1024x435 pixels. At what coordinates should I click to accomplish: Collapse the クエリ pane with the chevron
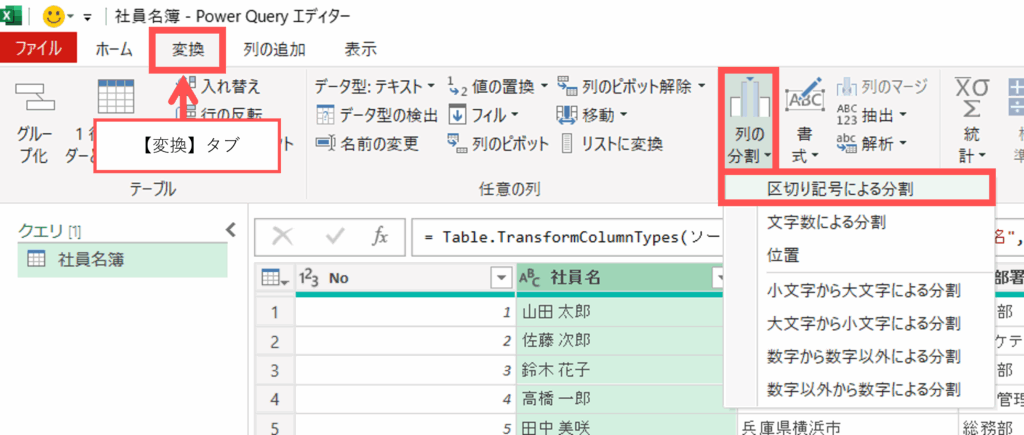coord(231,230)
